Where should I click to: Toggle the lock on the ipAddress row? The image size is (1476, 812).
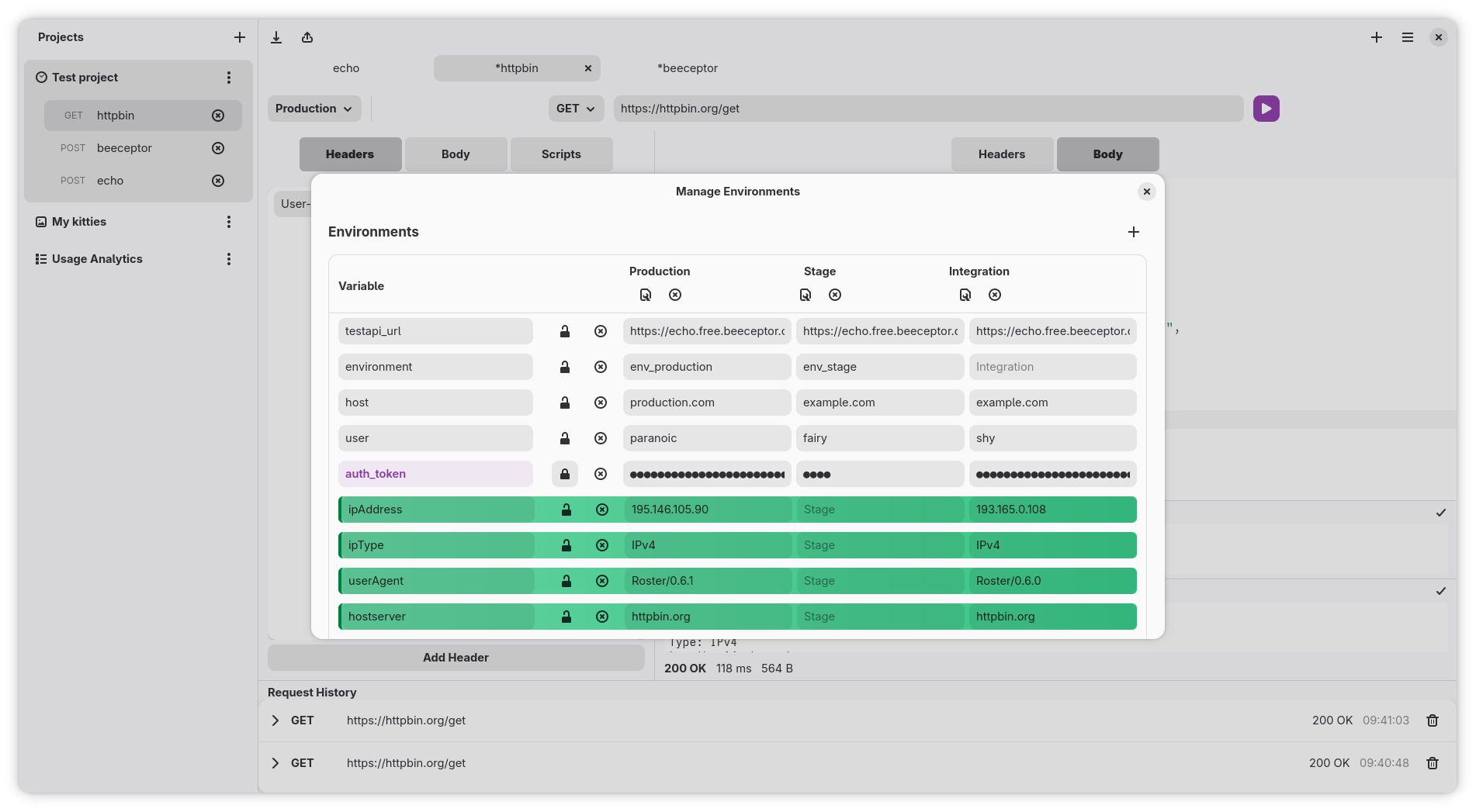coord(566,510)
